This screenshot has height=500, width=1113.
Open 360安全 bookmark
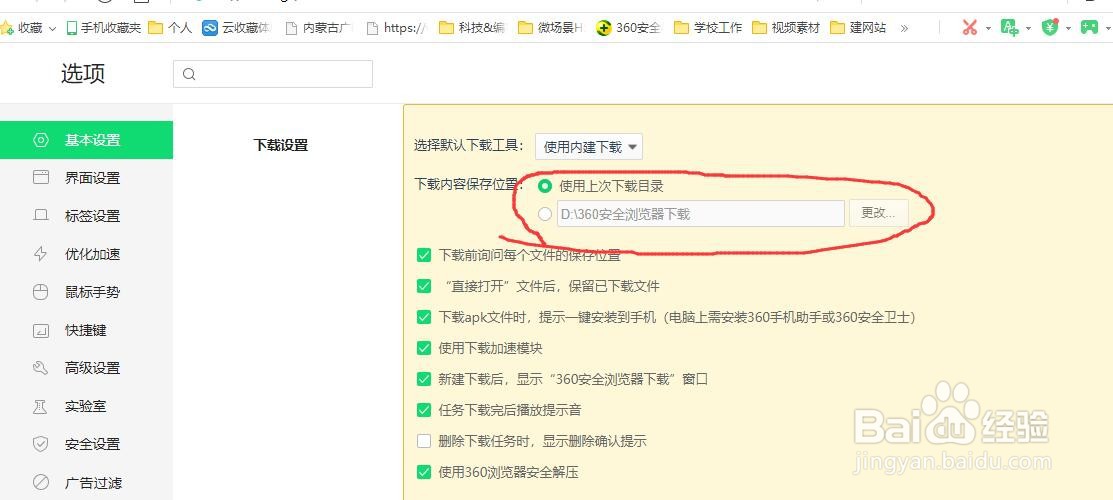tap(629, 28)
